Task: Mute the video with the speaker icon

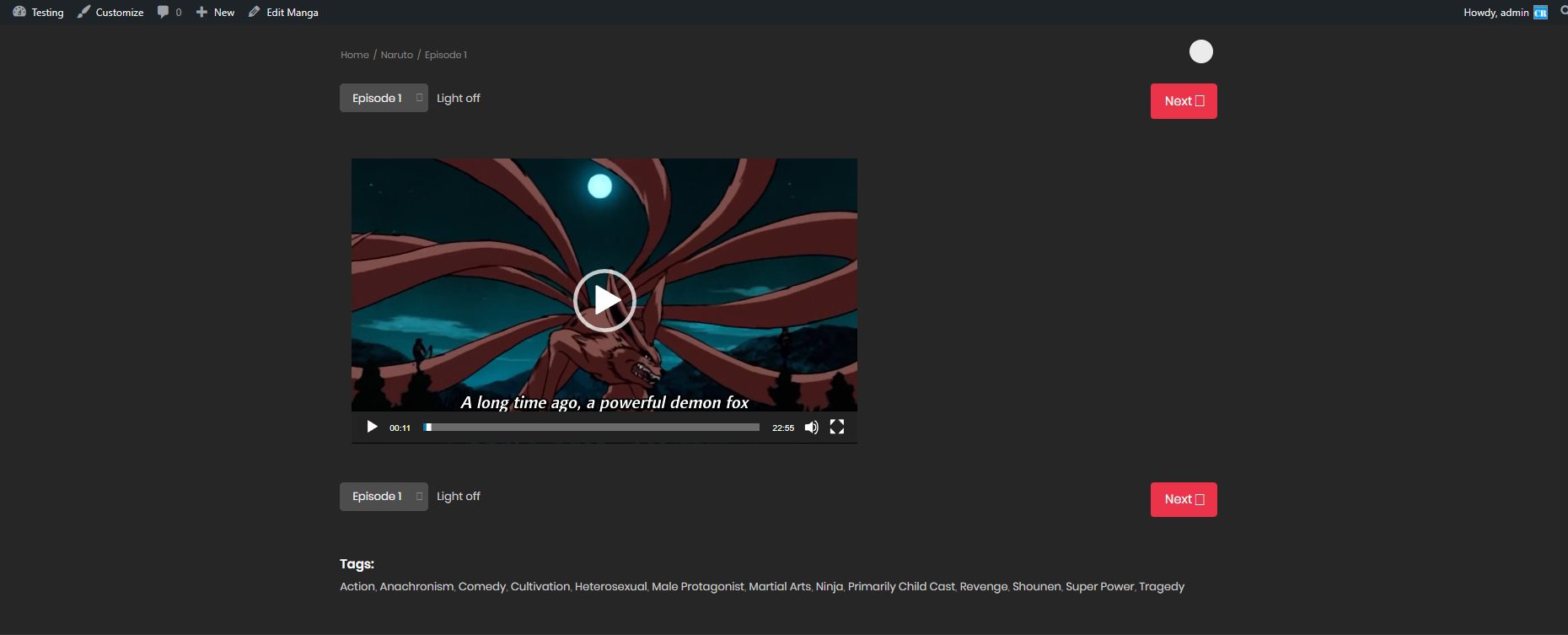Action: point(811,428)
